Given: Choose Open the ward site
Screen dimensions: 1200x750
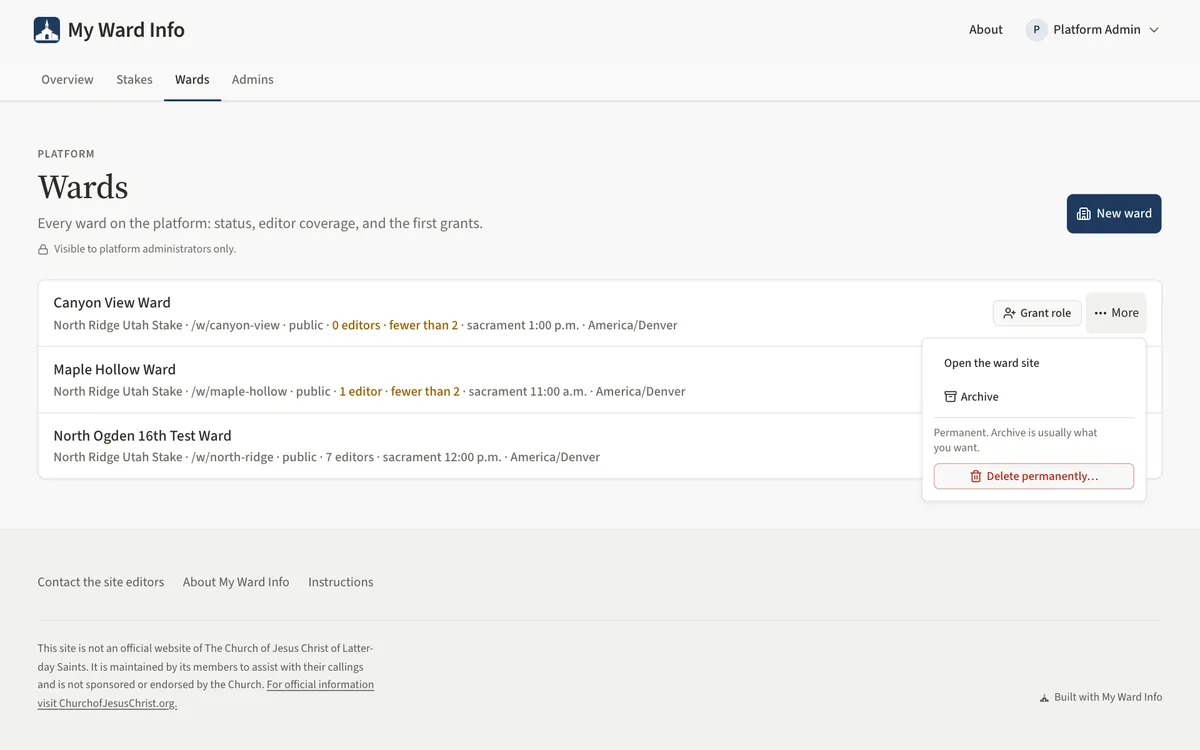Looking at the screenshot, I should pos(1034,363).
